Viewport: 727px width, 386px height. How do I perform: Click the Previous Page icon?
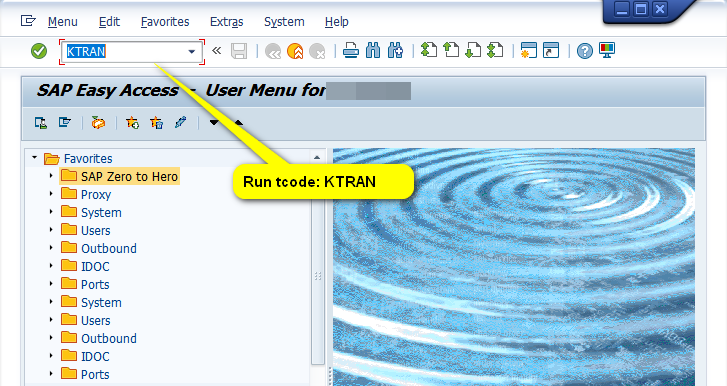451,50
